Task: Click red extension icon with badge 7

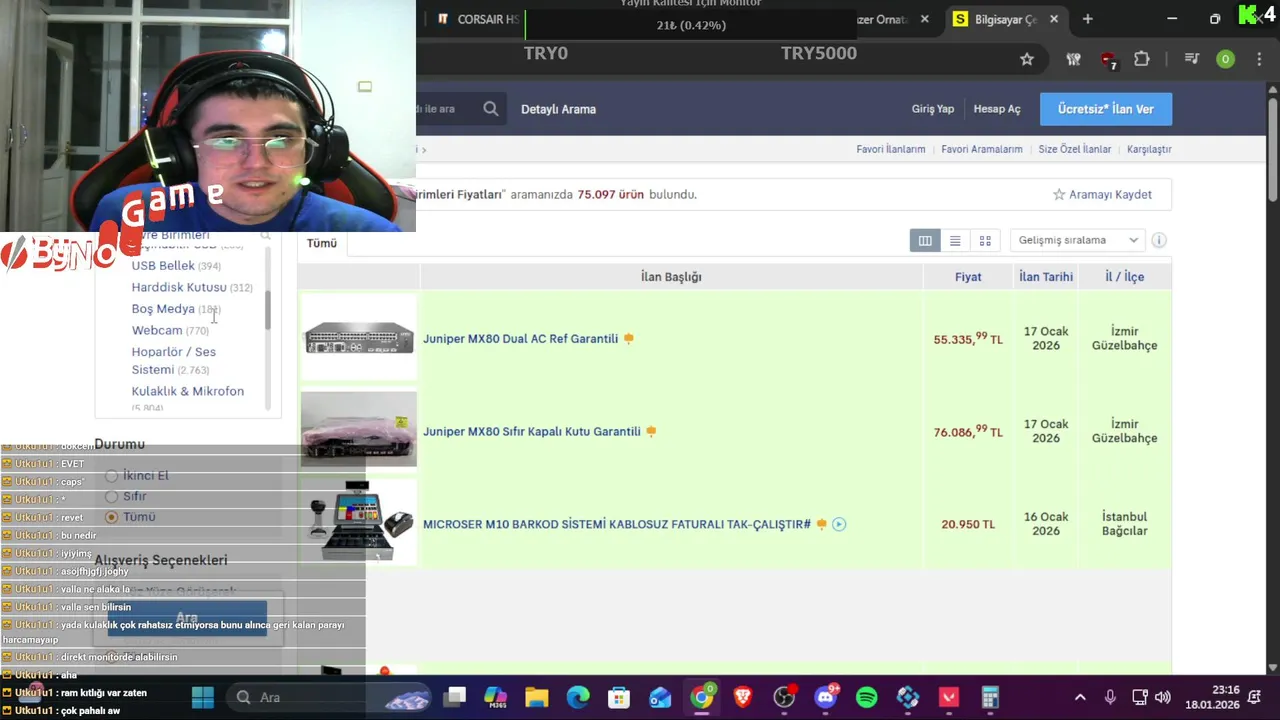Action: pyautogui.click(x=1108, y=60)
